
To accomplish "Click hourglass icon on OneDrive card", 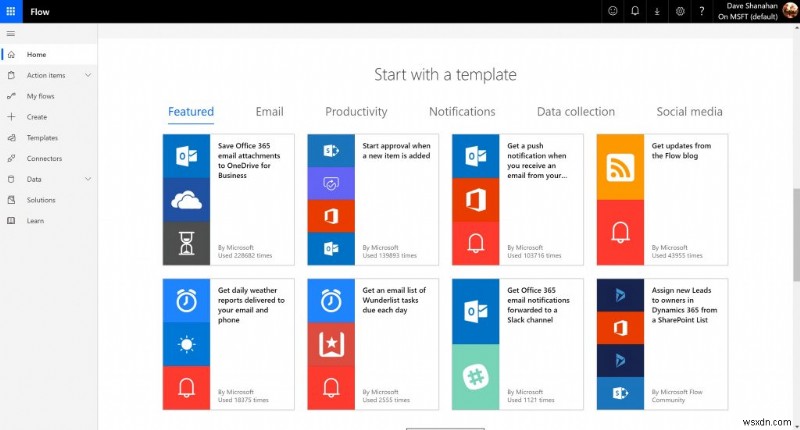I will pos(186,243).
